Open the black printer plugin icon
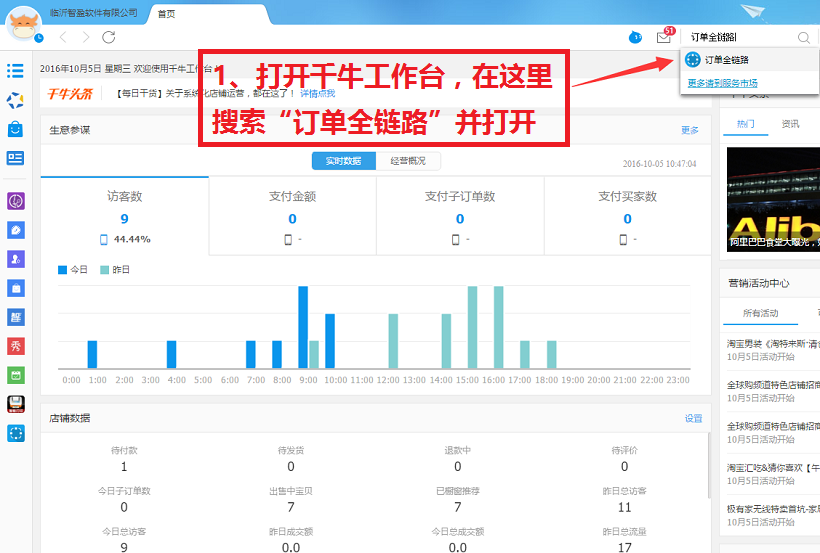The height and width of the screenshot is (553, 820). click(16, 404)
